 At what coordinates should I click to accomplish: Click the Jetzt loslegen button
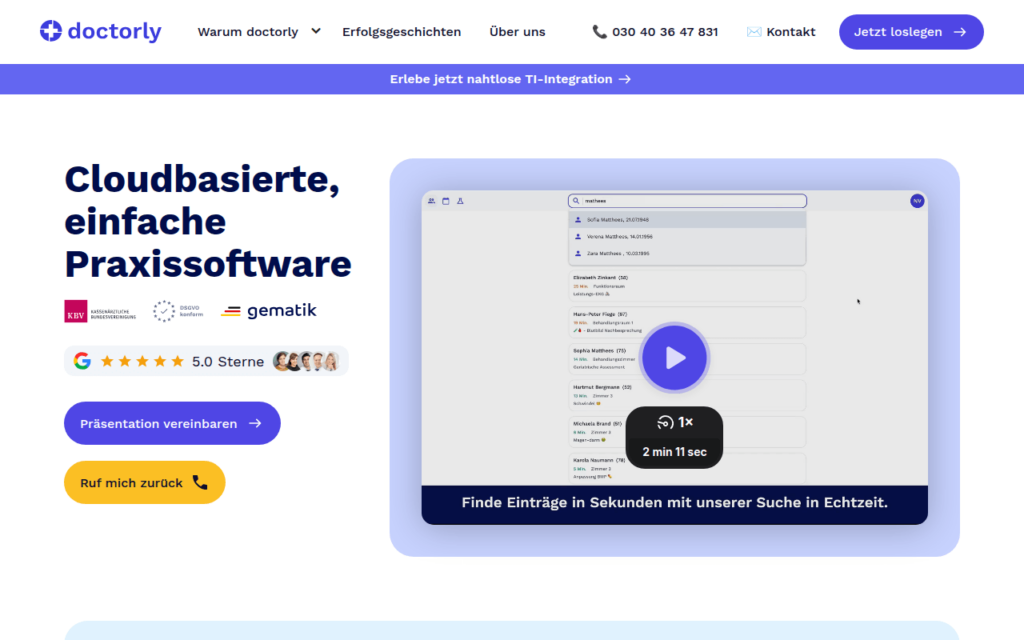tap(911, 32)
